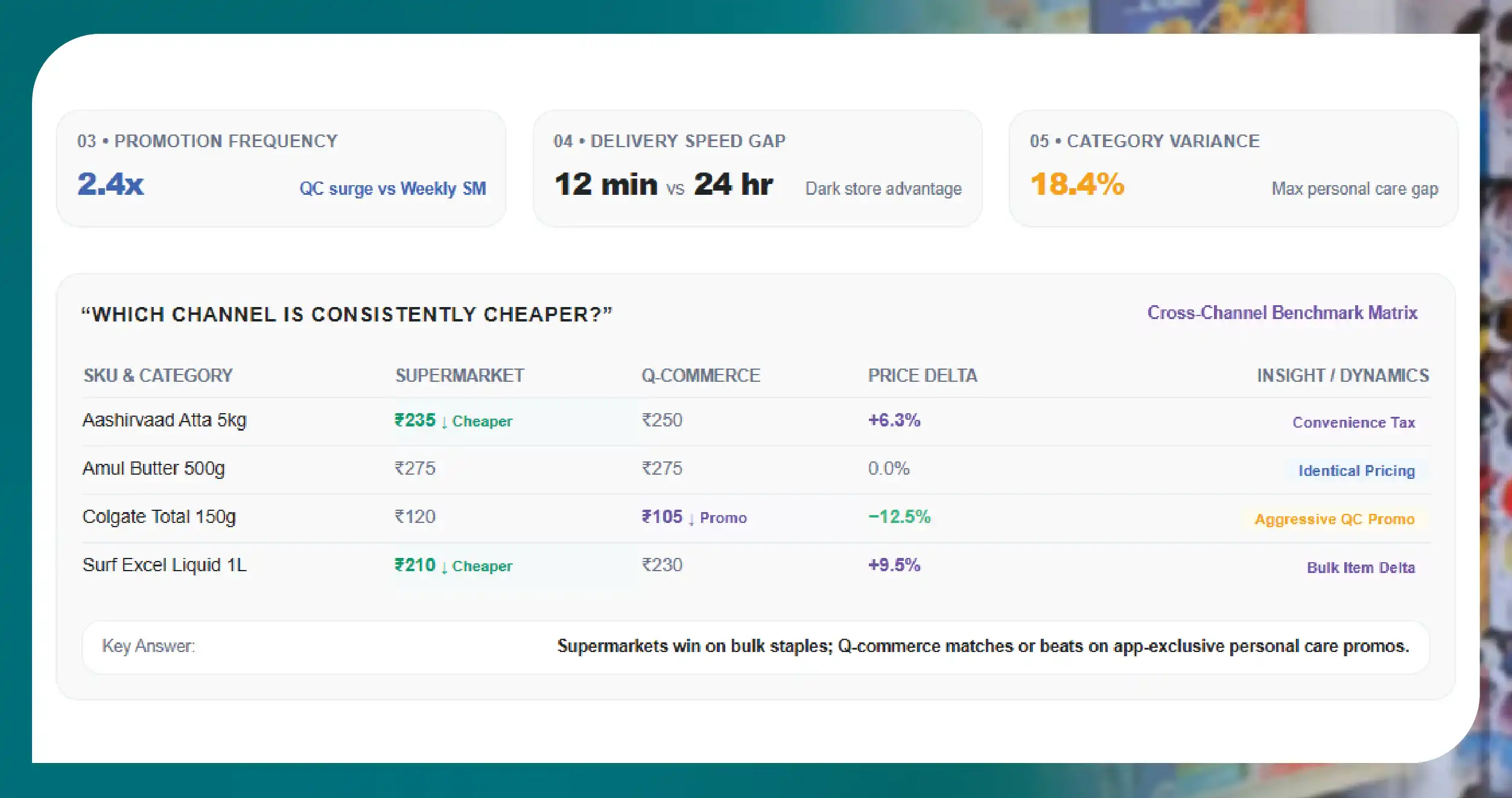The width and height of the screenshot is (1512, 798).
Task: Select the 'Supermarkets win on bulk staples' summary sentence
Action: tap(983, 646)
